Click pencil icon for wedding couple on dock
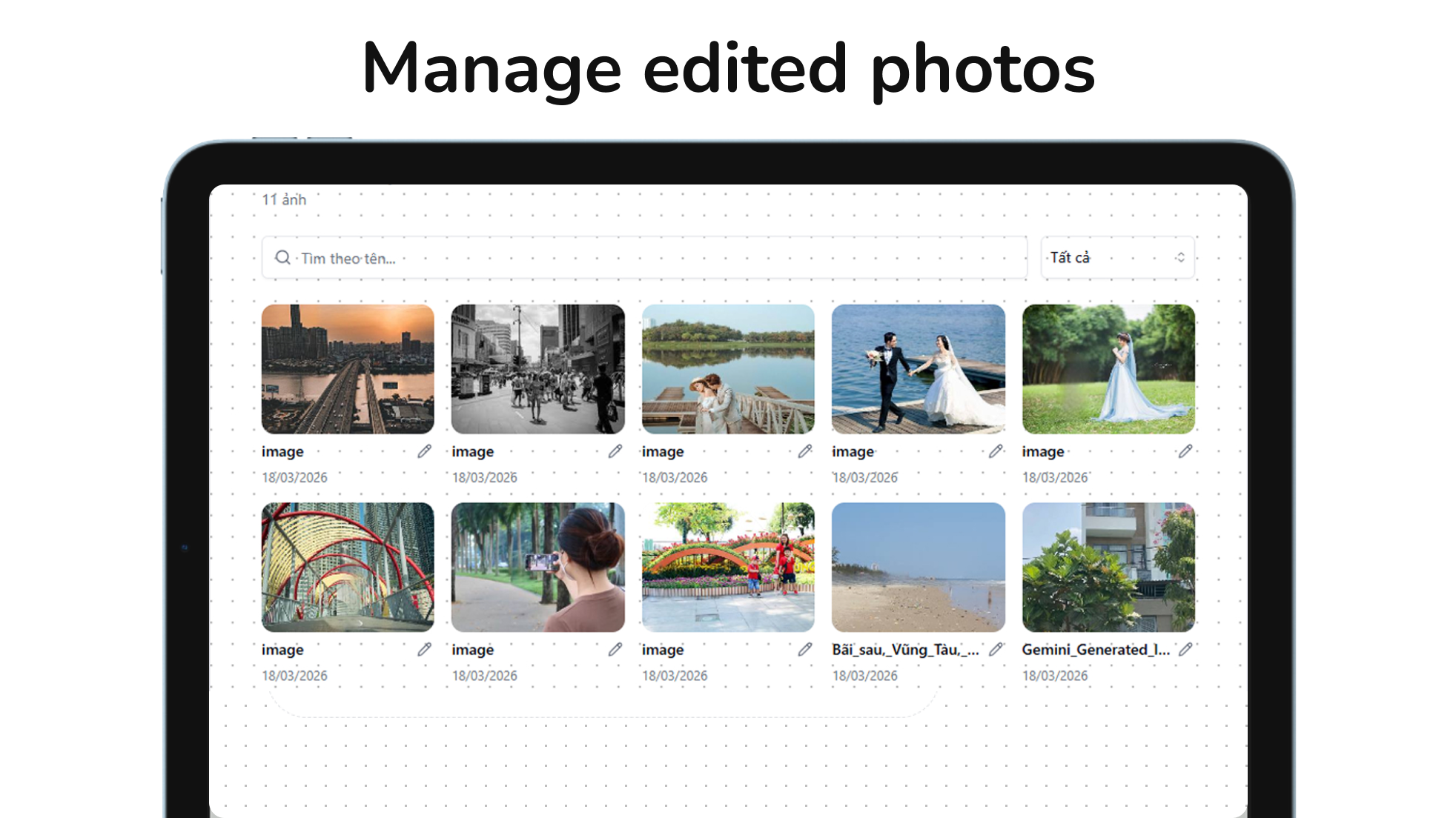The width and height of the screenshot is (1456, 818). pos(995,451)
